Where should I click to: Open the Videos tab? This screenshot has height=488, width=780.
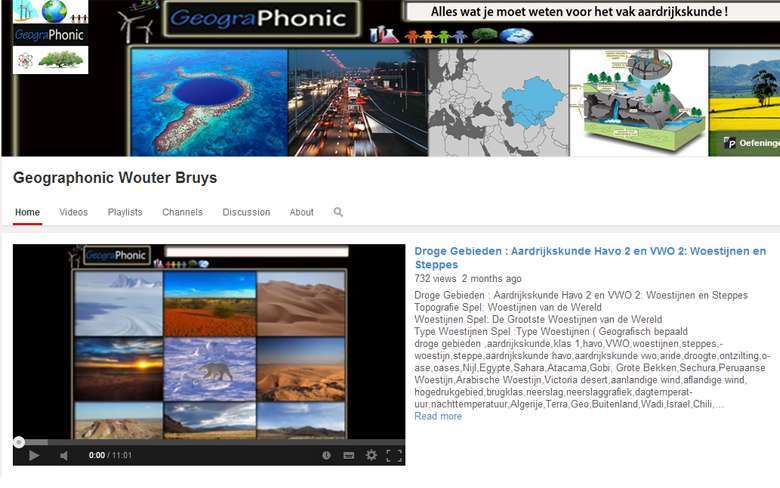click(x=74, y=212)
